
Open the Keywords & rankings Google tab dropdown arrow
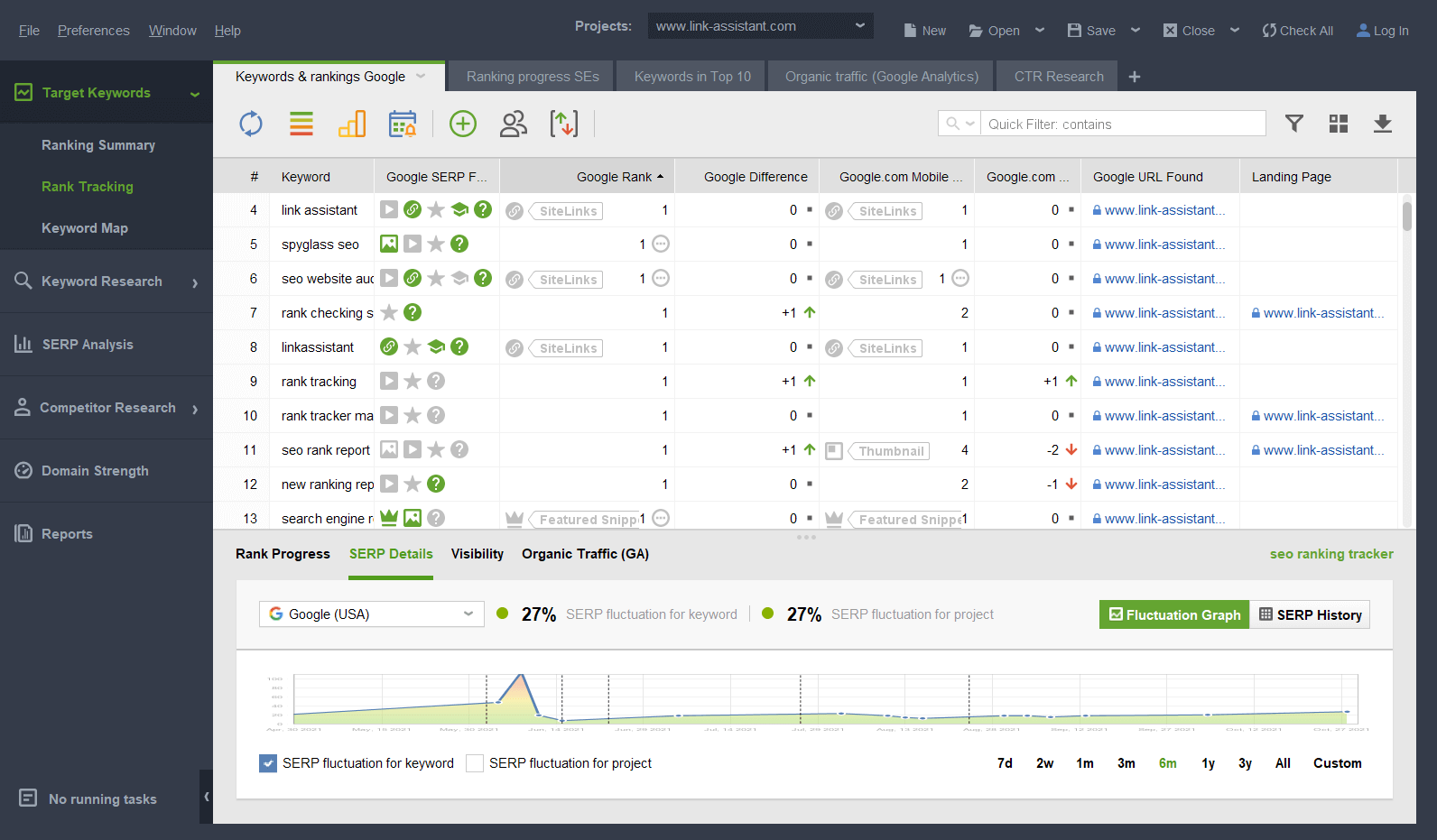(x=421, y=77)
